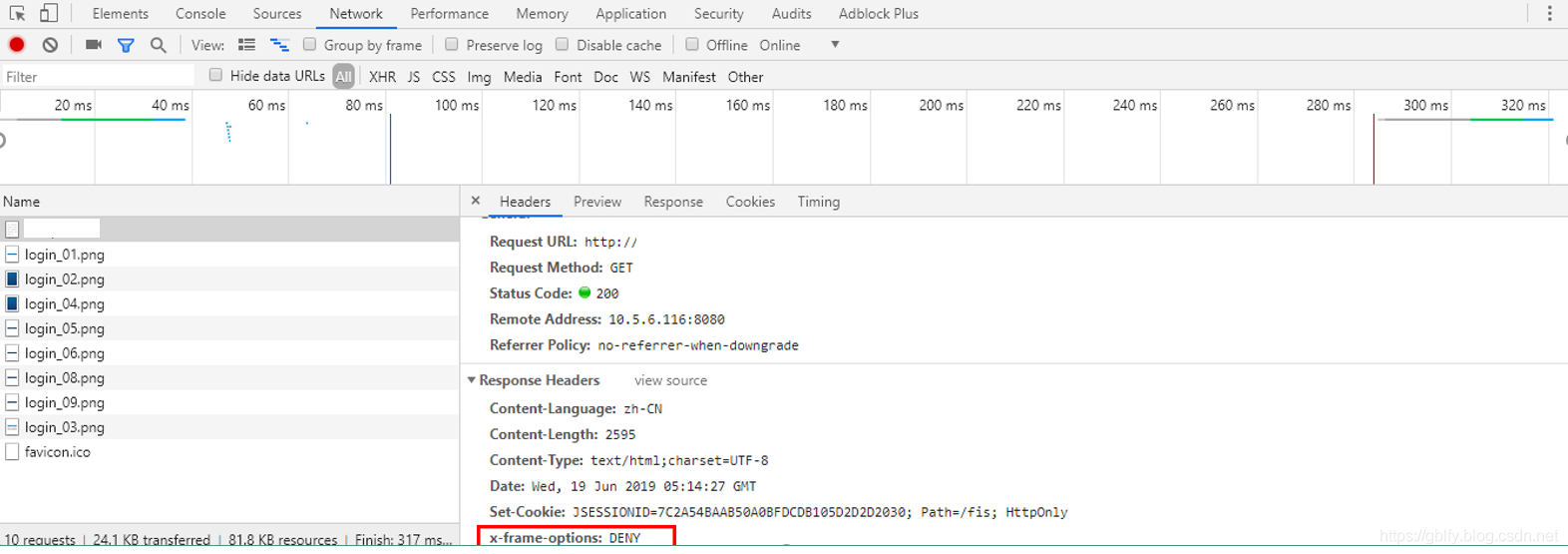Filter requests by Other
1568x554 pixels.
745,76
